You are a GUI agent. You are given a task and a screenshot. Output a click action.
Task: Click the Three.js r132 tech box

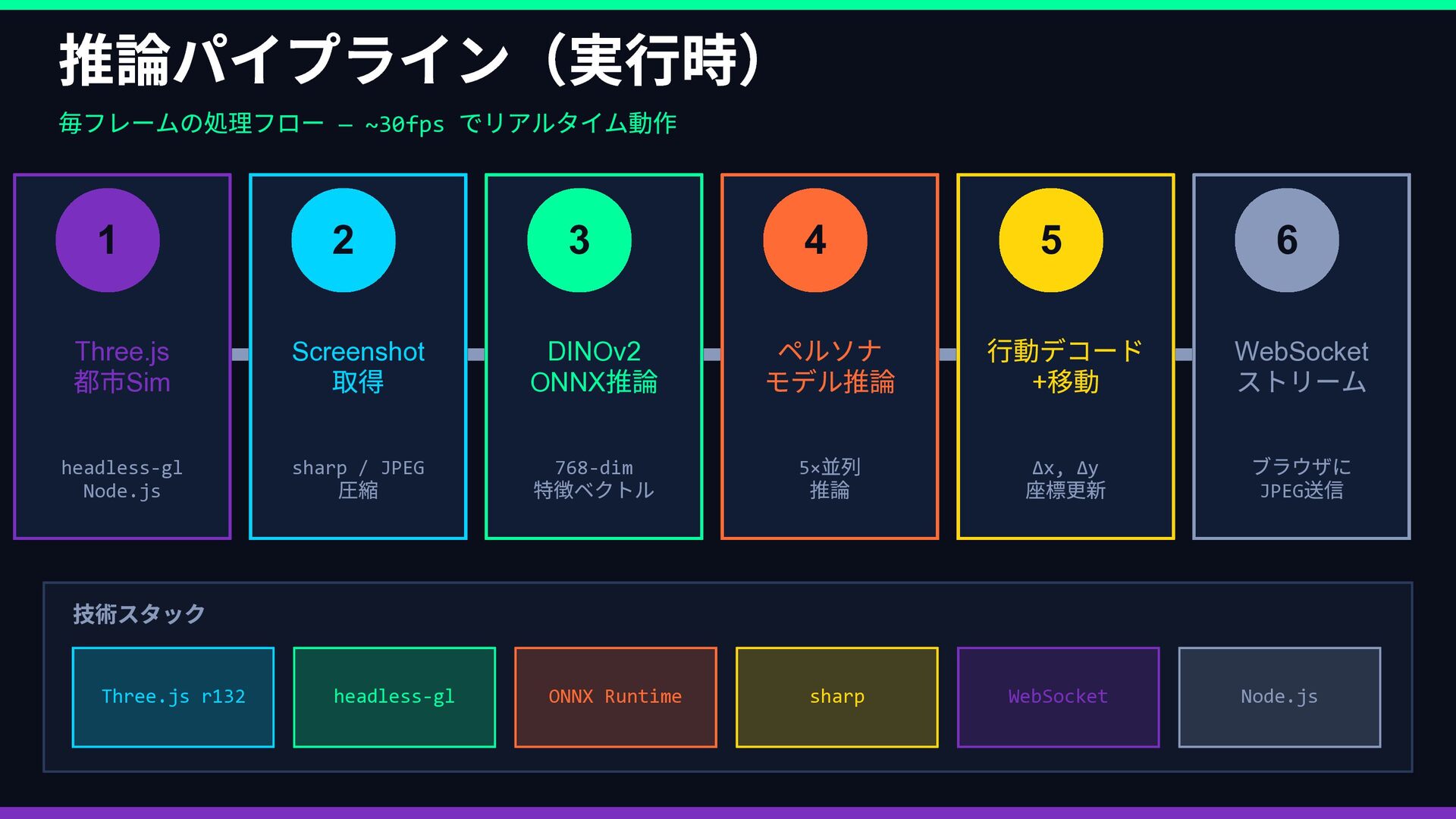(173, 697)
